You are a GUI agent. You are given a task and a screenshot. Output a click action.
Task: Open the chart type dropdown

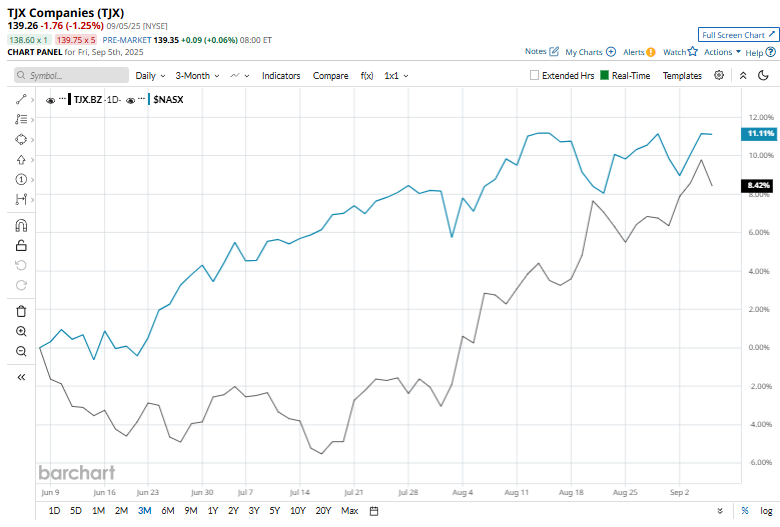[x=239, y=76]
